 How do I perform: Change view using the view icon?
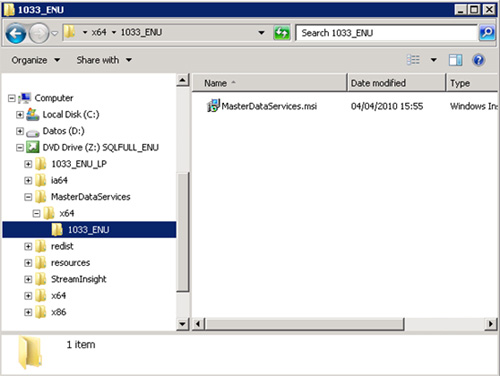[x=413, y=60]
